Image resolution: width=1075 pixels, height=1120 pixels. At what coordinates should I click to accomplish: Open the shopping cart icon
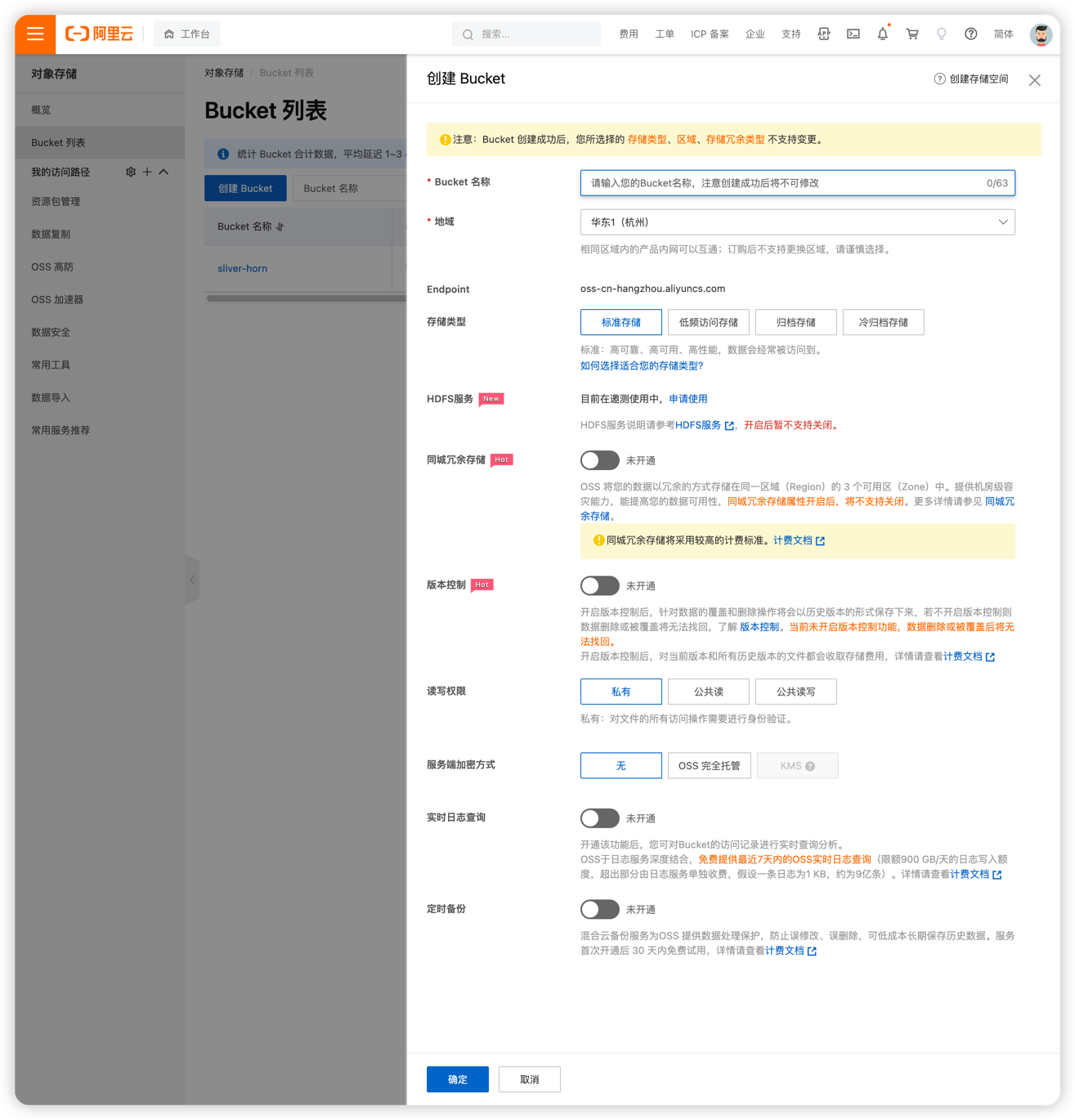(x=912, y=34)
